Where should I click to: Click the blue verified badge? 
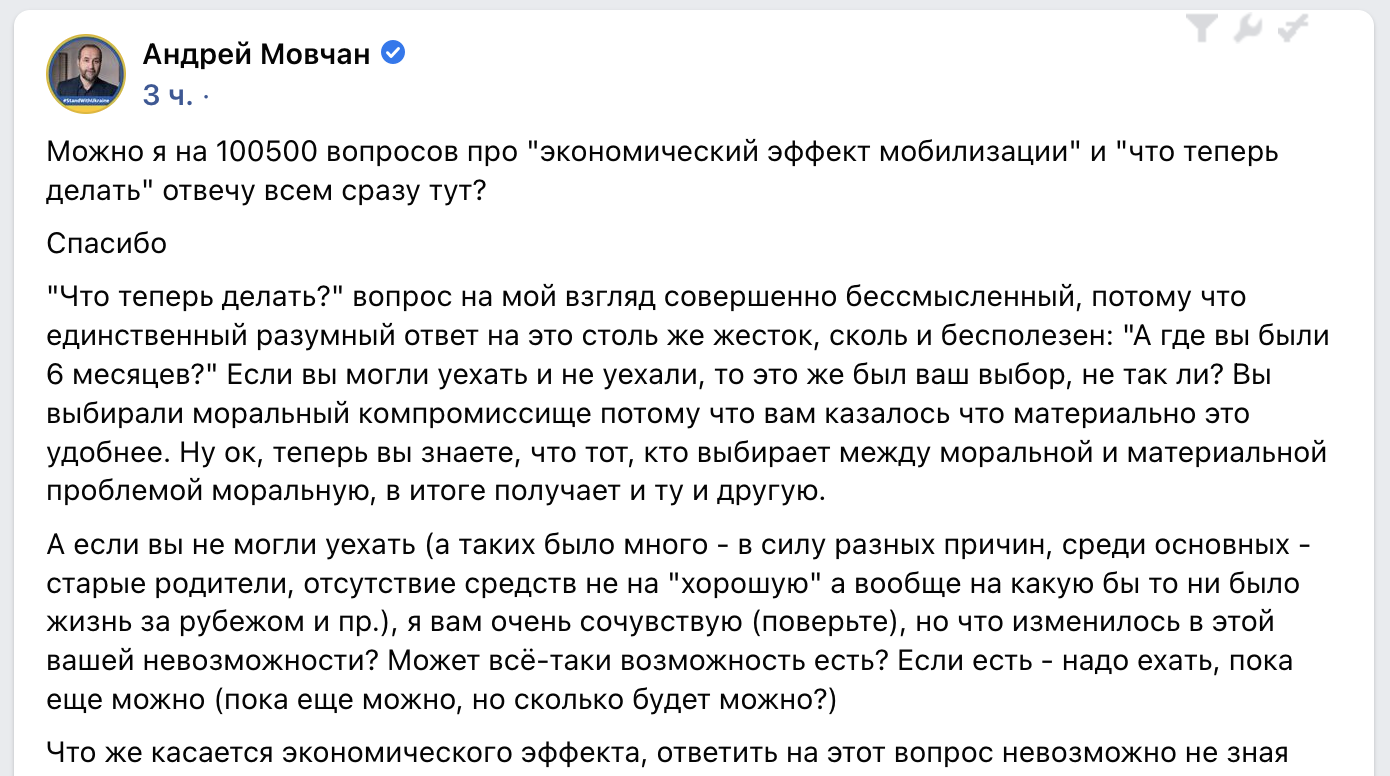394,54
